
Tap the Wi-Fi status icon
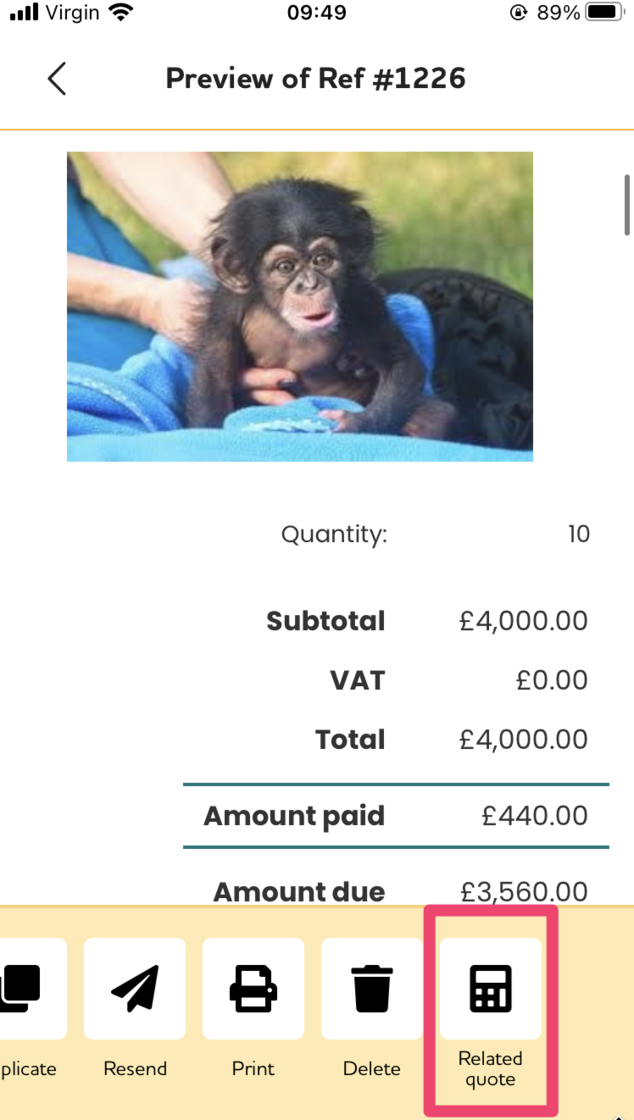click(x=120, y=13)
